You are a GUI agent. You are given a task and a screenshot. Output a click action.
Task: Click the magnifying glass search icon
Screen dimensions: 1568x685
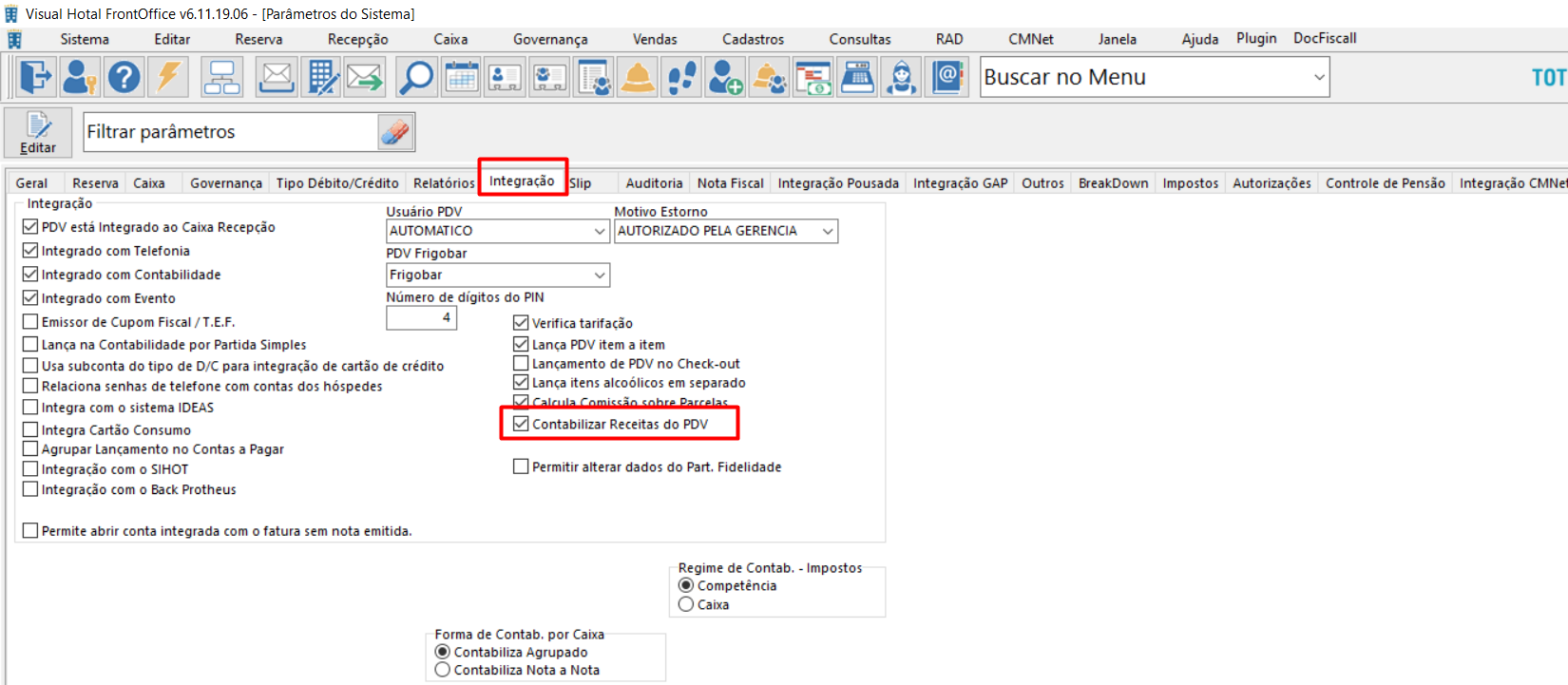(415, 77)
